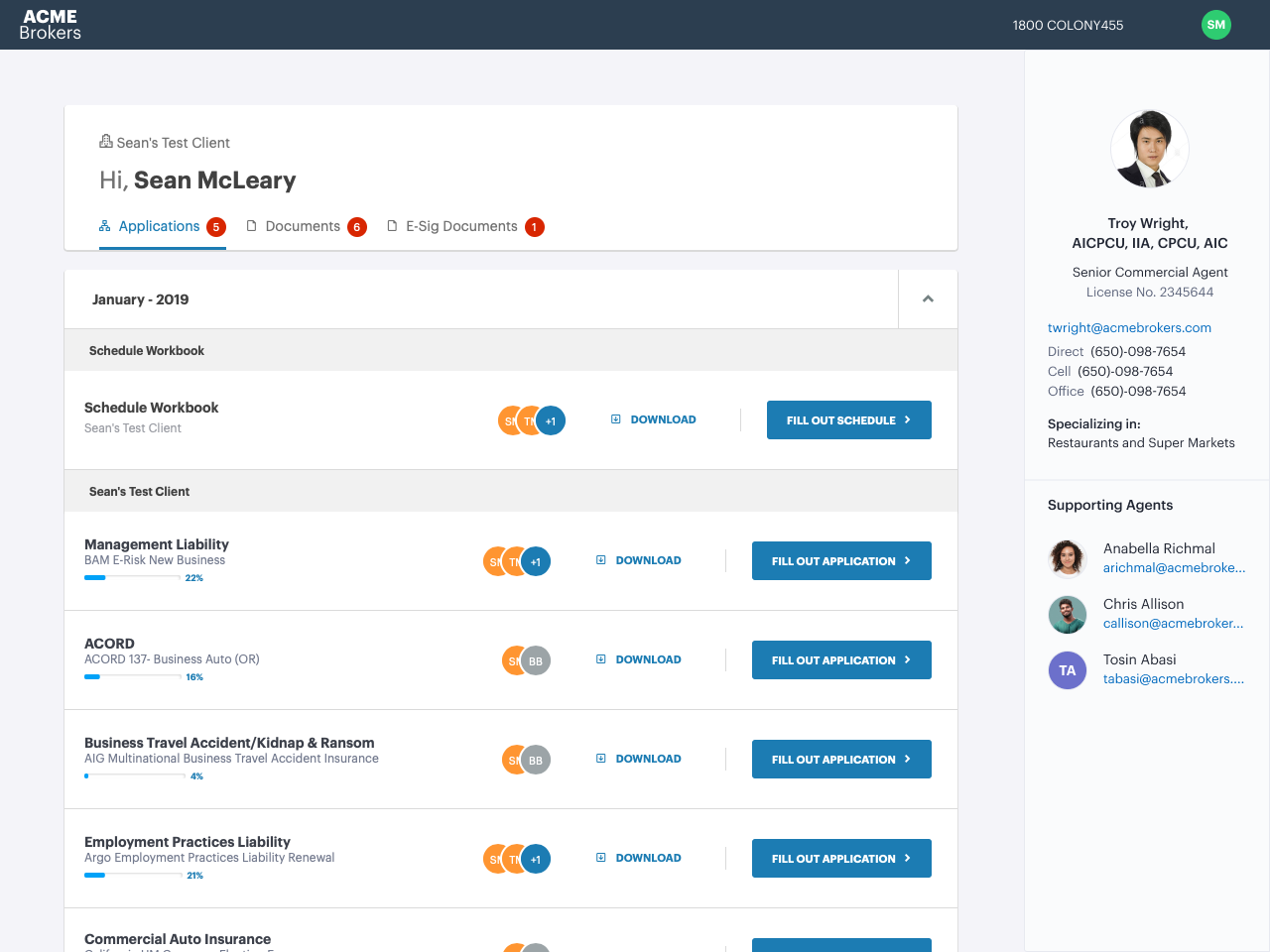Collapse the January - 2019 section

point(928,299)
